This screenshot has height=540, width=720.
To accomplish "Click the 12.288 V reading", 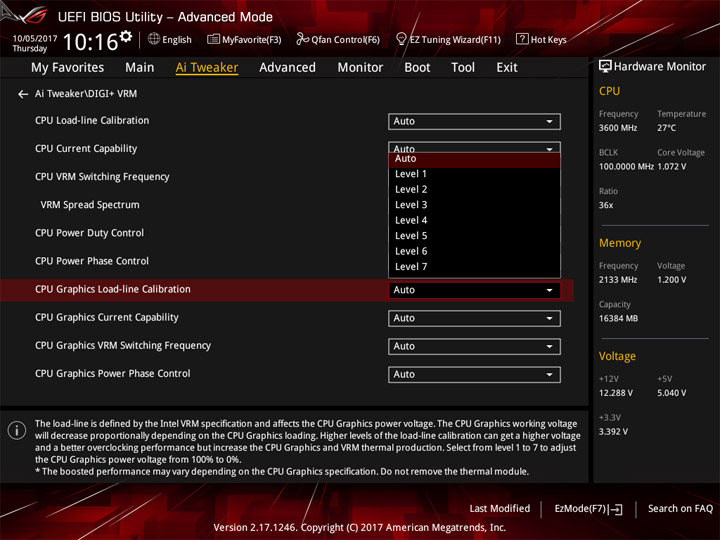I will (616, 393).
